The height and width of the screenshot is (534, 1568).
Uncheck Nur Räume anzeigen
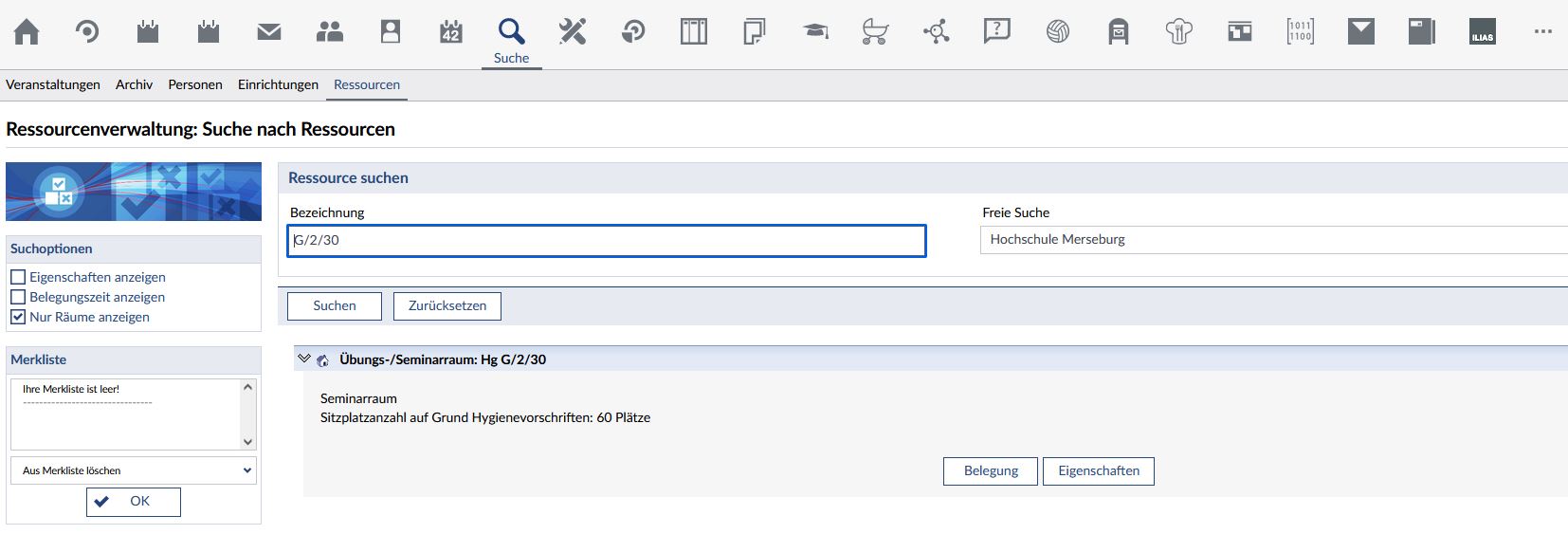point(18,317)
